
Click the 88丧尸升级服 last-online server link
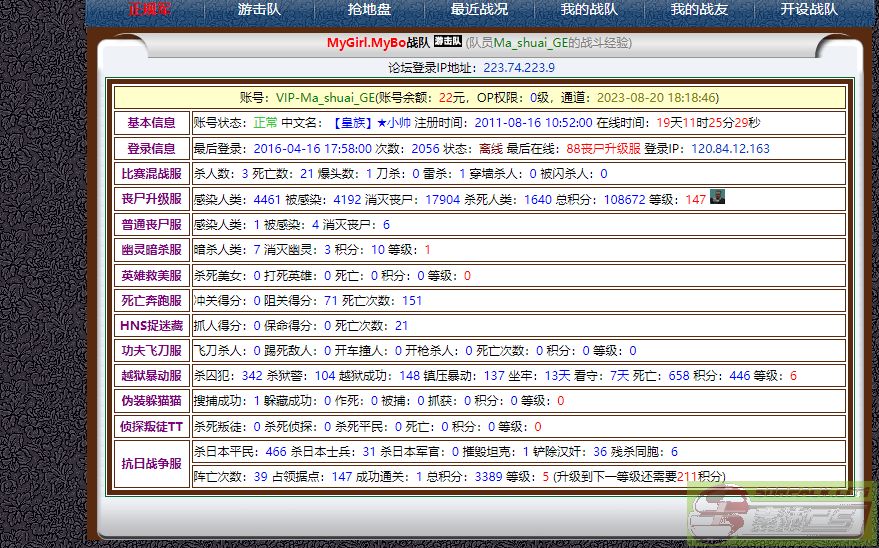coord(603,149)
